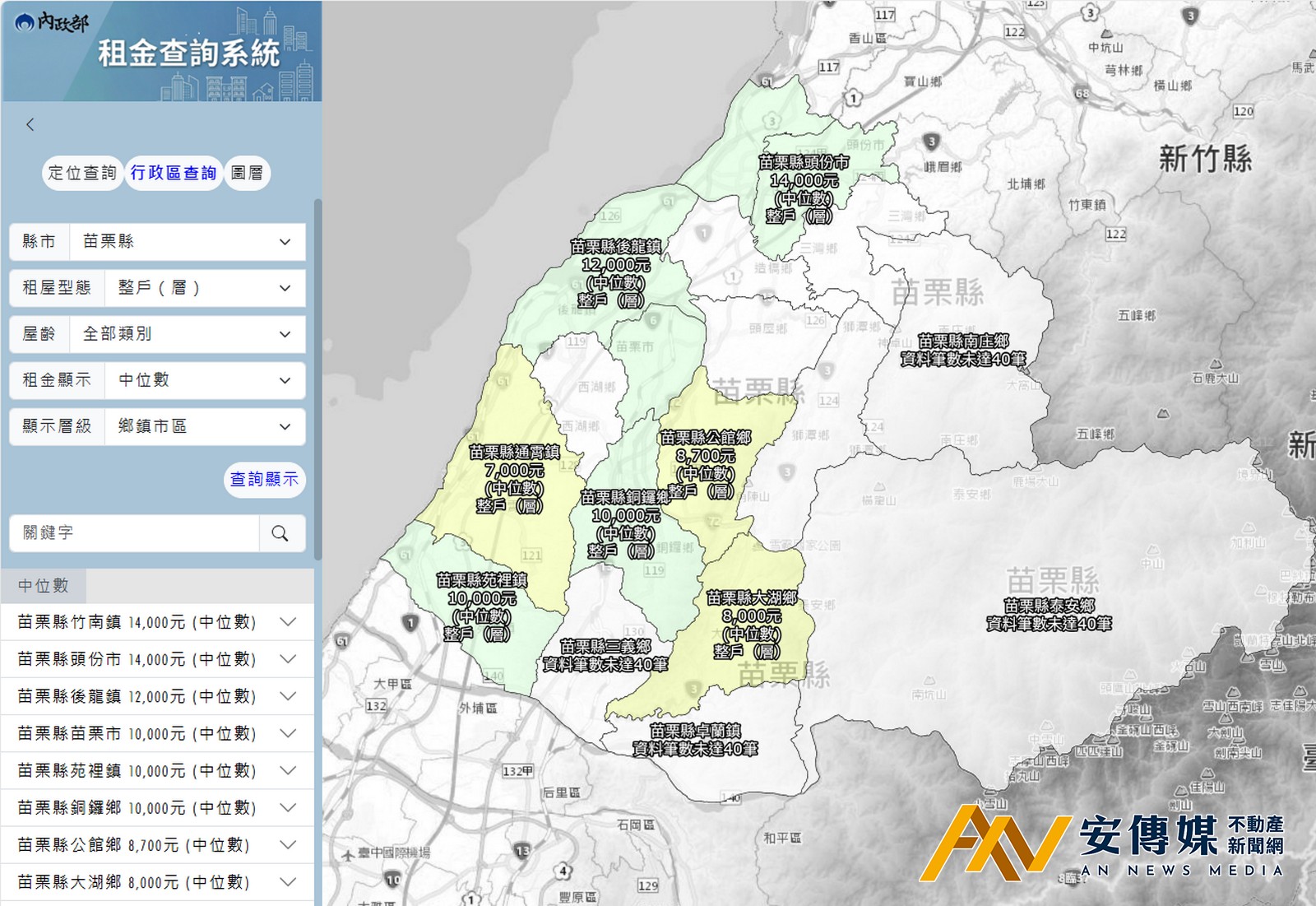Focus the 關鍵字 search field
Image resolution: width=1316 pixels, height=906 pixels.
[x=136, y=533]
